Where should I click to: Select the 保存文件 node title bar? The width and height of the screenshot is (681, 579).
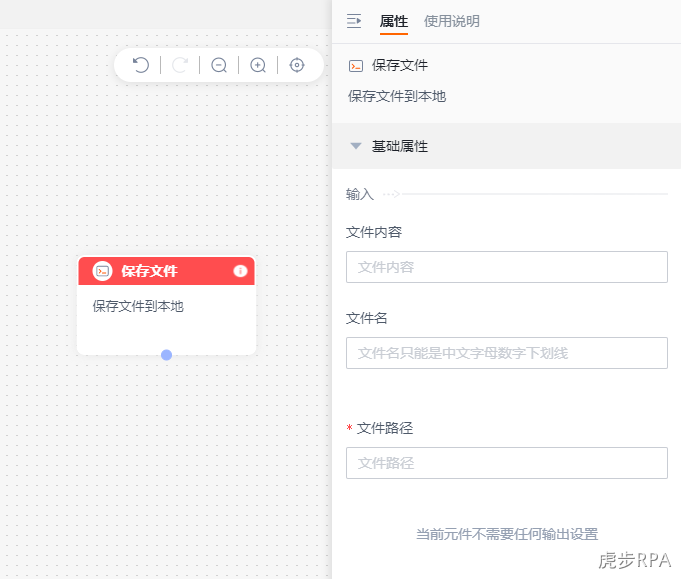coord(166,271)
